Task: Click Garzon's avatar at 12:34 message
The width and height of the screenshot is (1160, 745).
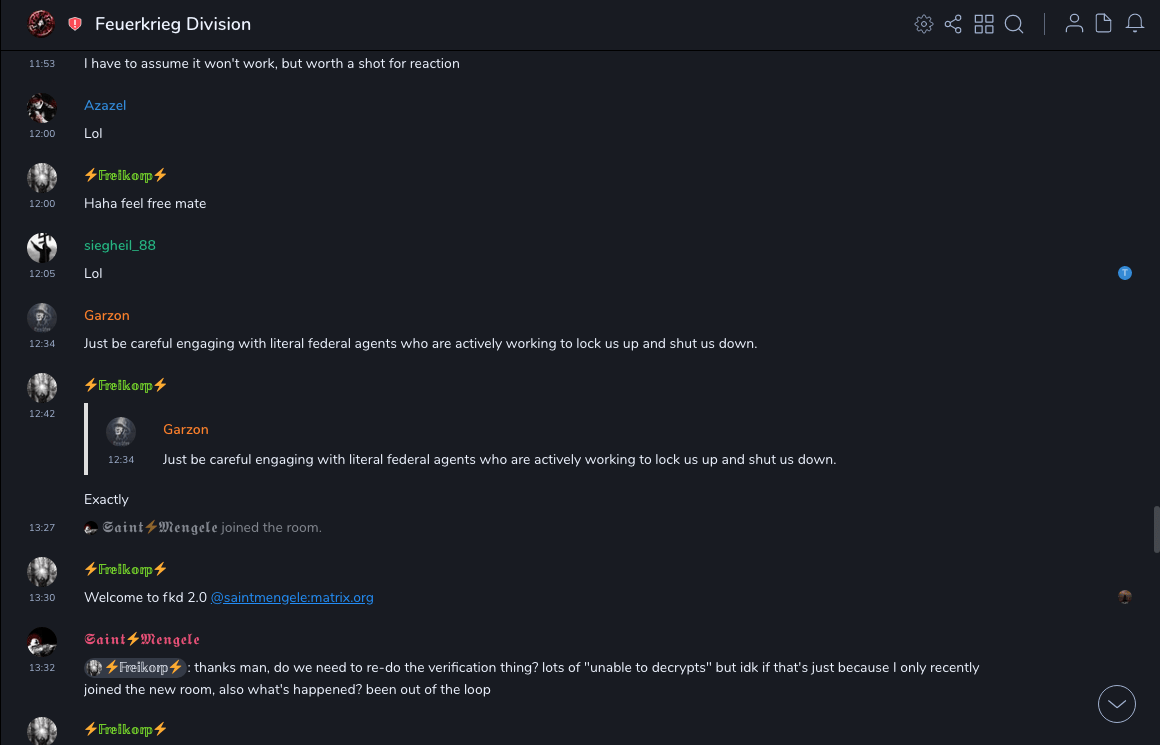Action: [x=42, y=317]
